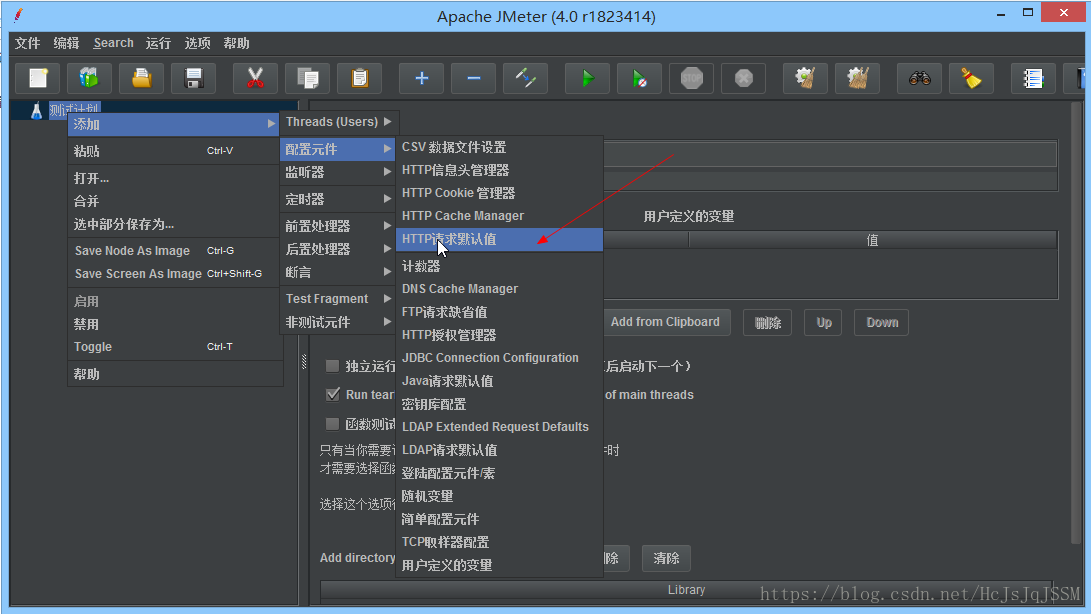
Task: Choose JDBC Connection Configuration item
Action: click(500, 358)
